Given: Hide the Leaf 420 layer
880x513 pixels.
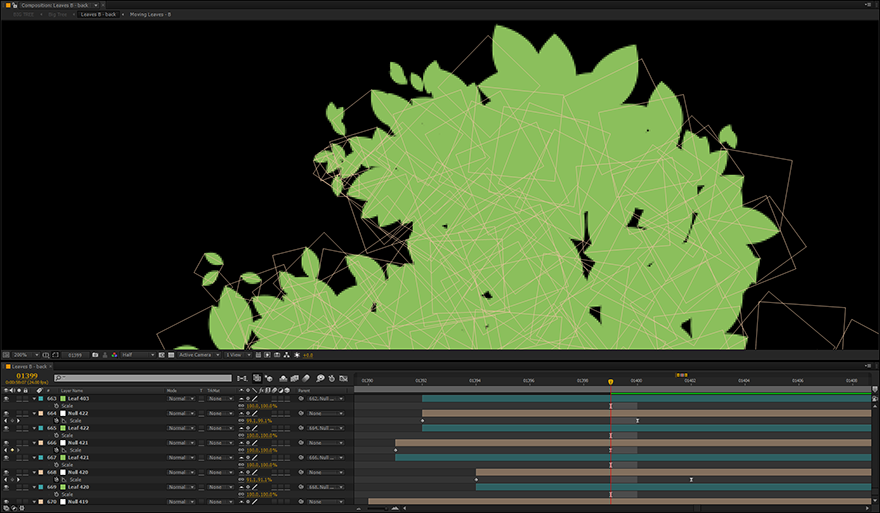Looking at the screenshot, I should (x=6, y=487).
